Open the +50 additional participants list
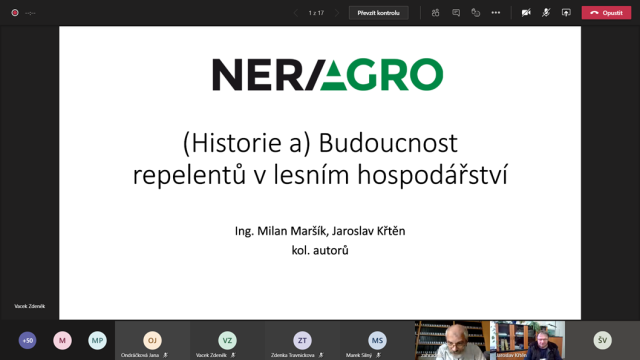This screenshot has width=640, height=360. click(27, 340)
